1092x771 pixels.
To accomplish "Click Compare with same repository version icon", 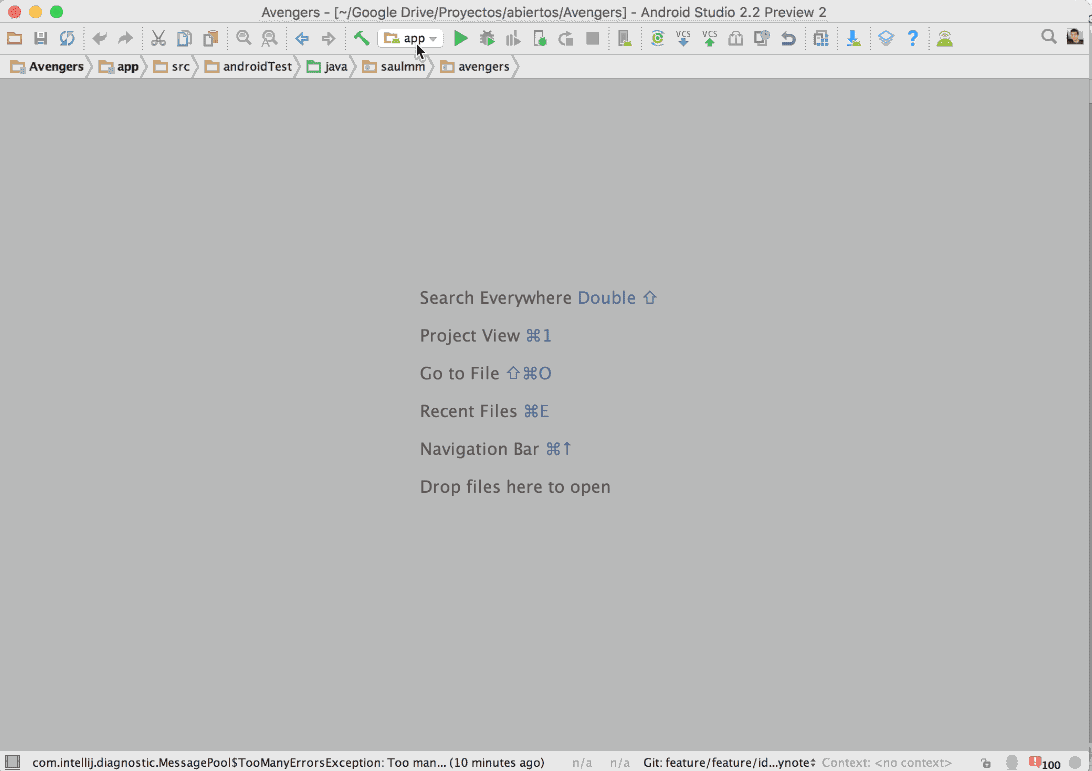I will pos(762,38).
